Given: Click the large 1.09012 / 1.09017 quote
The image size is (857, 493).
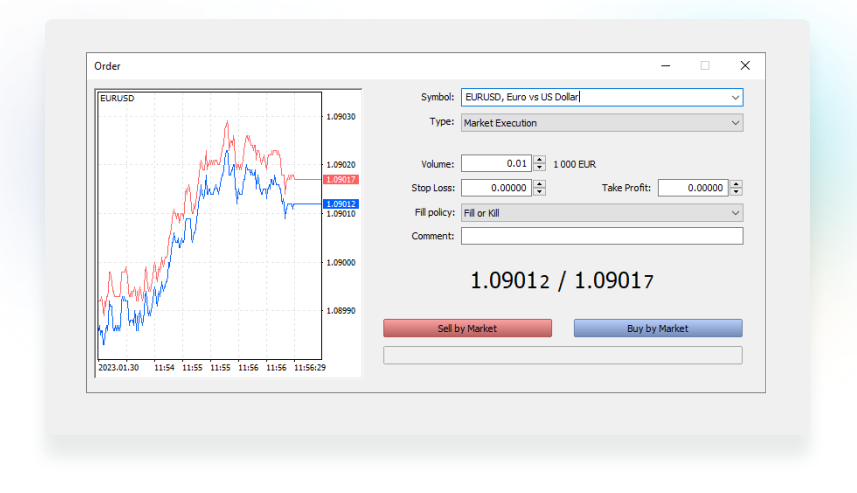Looking at the screenshot, I should click(x=562, y=281).
